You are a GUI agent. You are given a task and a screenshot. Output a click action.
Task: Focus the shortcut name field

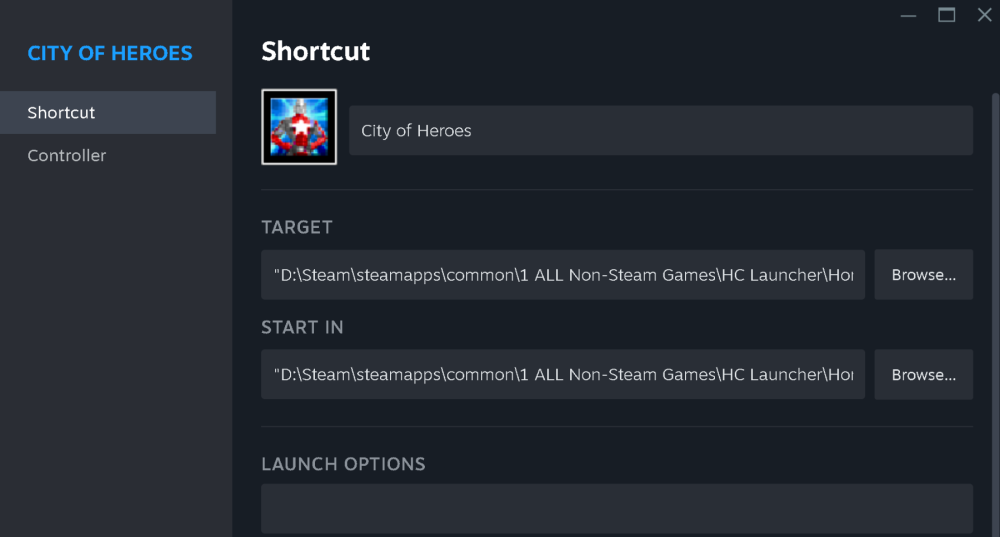660,131
